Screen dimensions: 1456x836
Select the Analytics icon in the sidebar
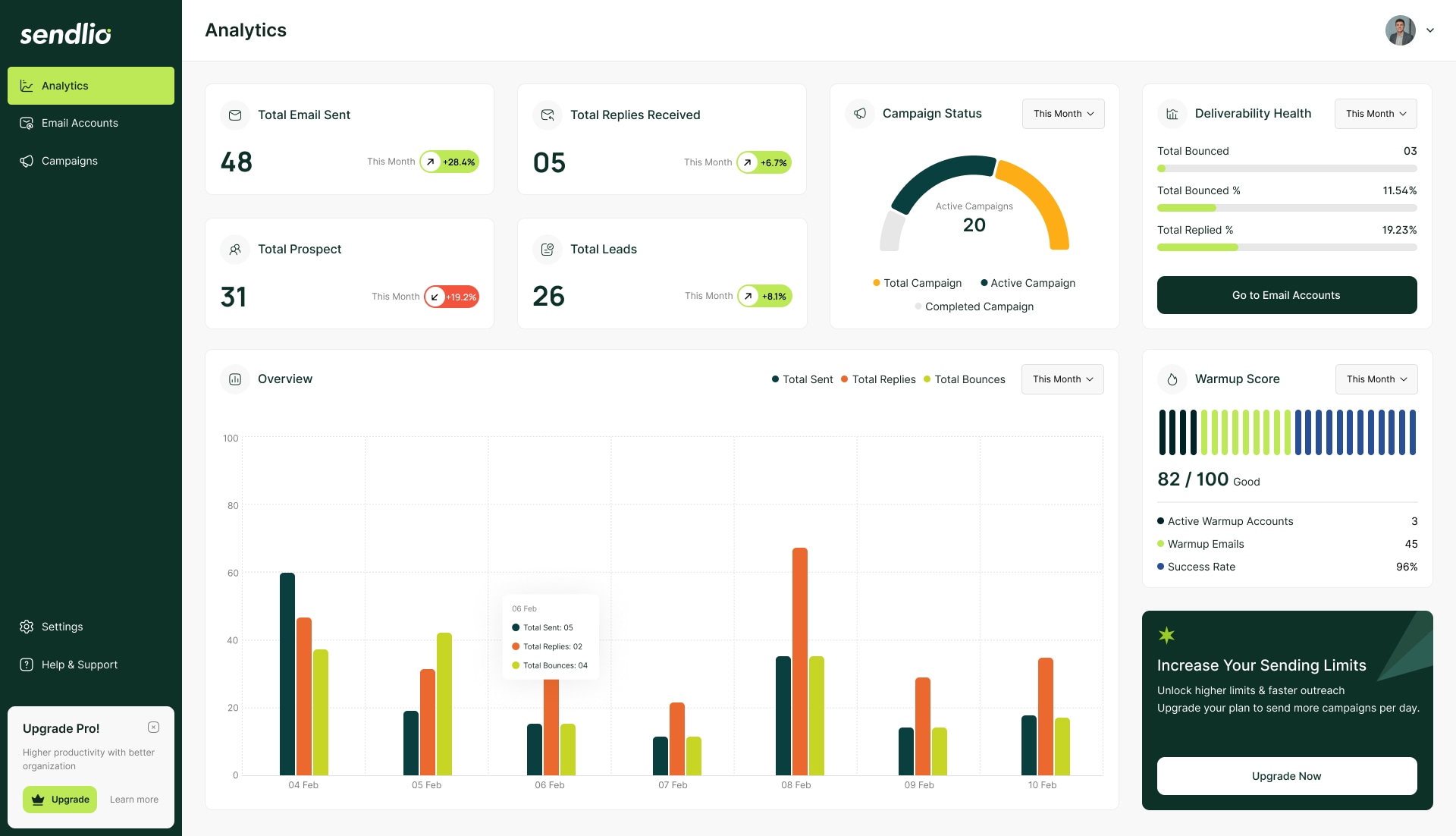(x=27, y=85)
